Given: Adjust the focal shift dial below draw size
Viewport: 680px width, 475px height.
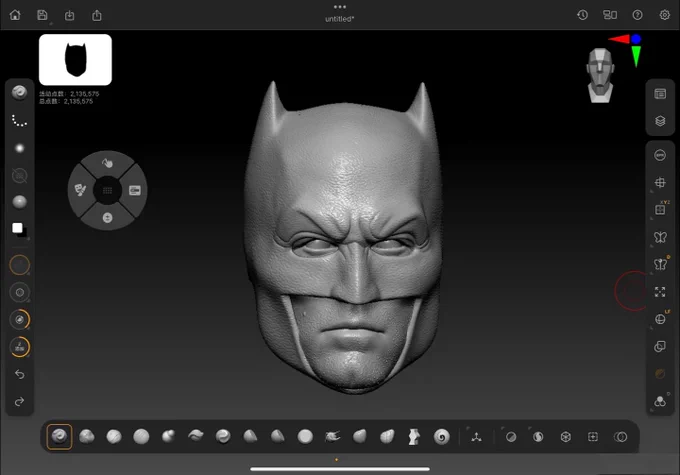Looking at the screenshot, I should 20,292.
